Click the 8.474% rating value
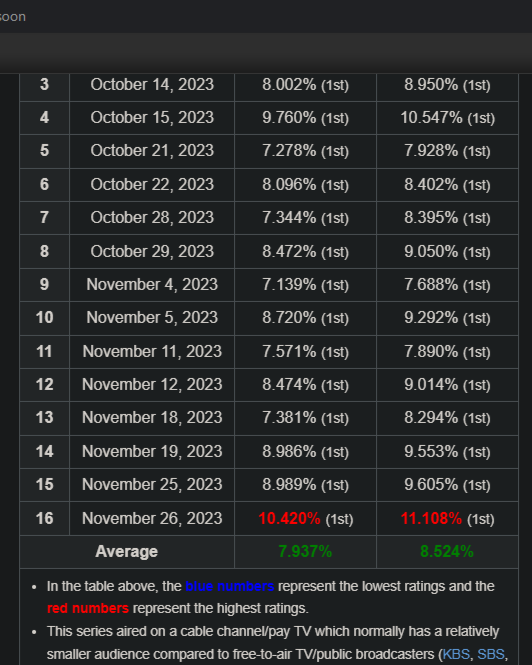Image resolution: width=532 pixels, height=665 pixels. 289,385
